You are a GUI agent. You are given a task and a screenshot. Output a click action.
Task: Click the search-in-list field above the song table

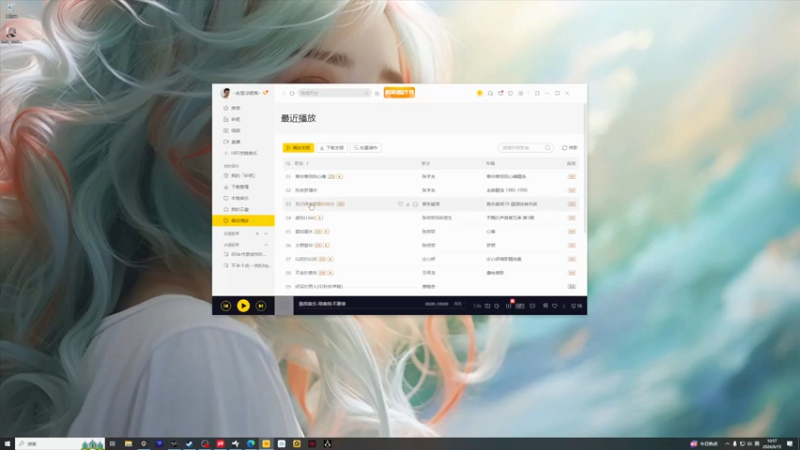(526, 147)
